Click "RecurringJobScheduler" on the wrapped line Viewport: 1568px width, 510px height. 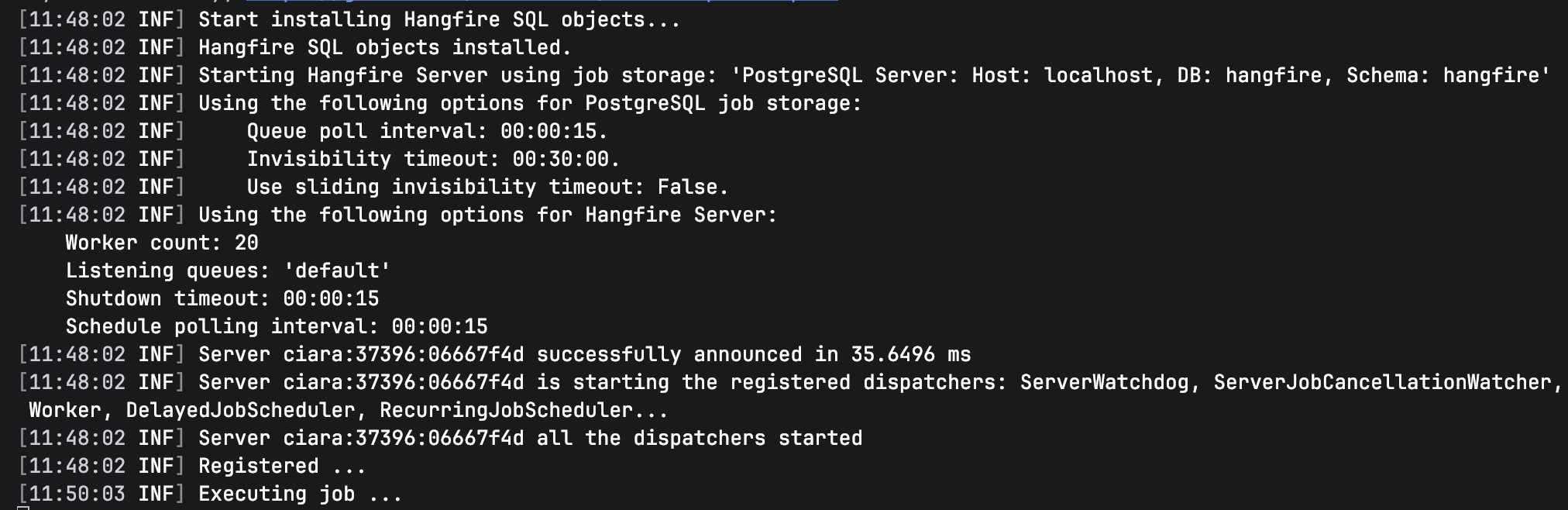coord(505,410)
